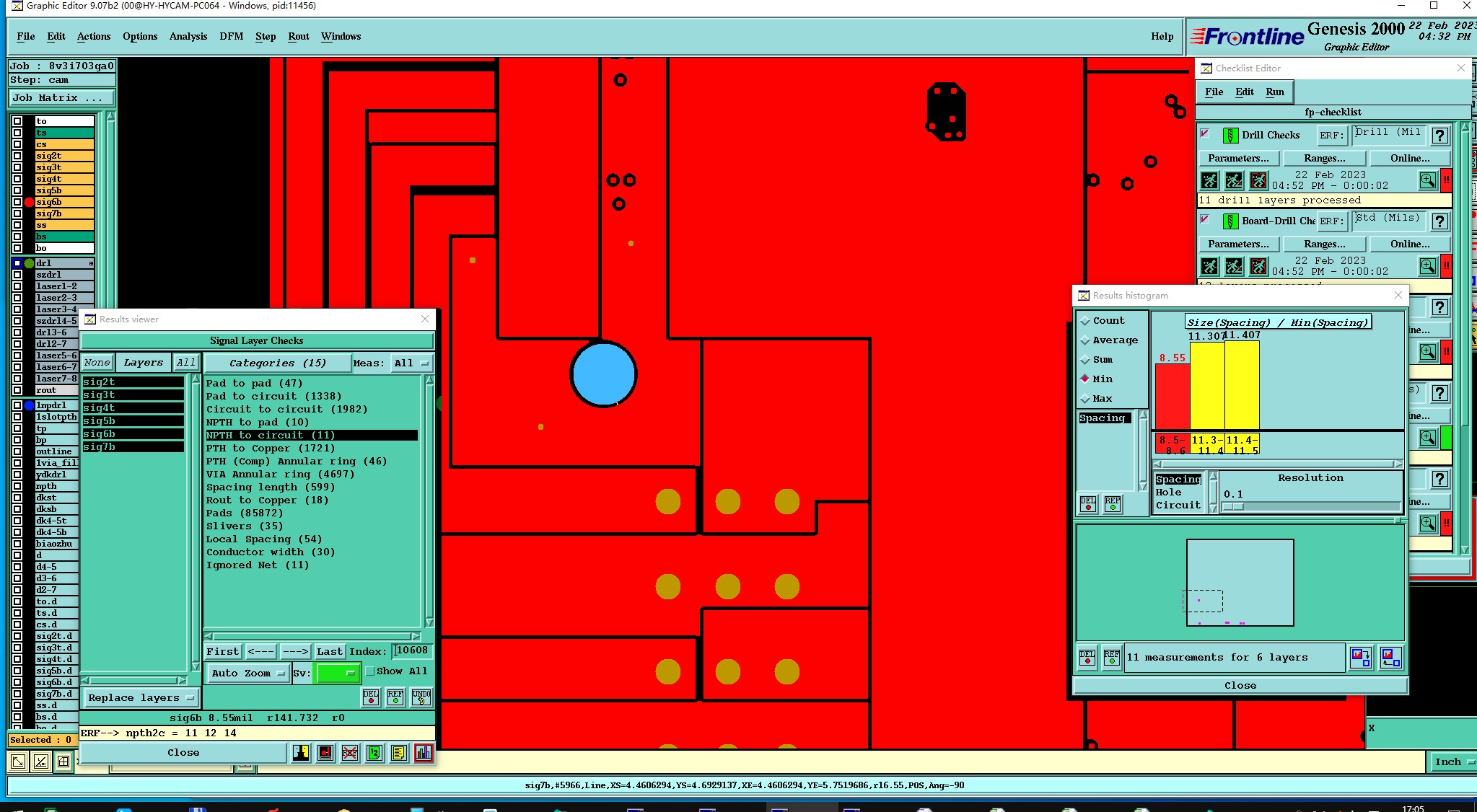Click the crossed-out REF icon
1477x812 pixels.
click(350, 753)
